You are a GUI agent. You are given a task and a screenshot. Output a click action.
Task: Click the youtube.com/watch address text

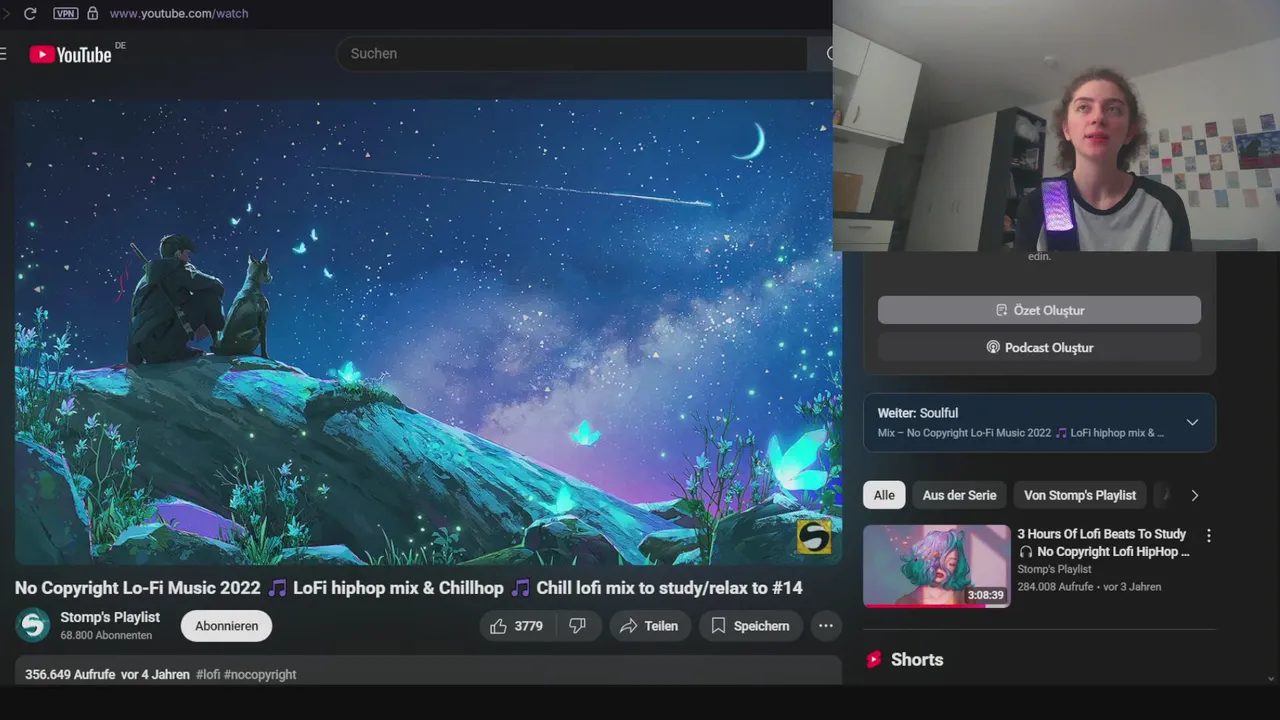click(179, 13)
